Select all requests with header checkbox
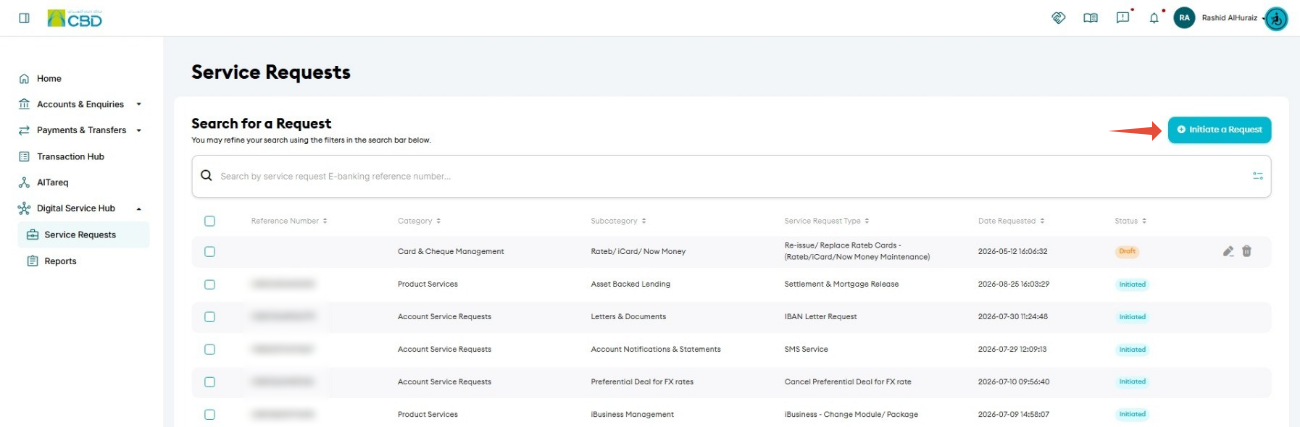This screenshot has height=427, width=1300. (x=209, y=220)
